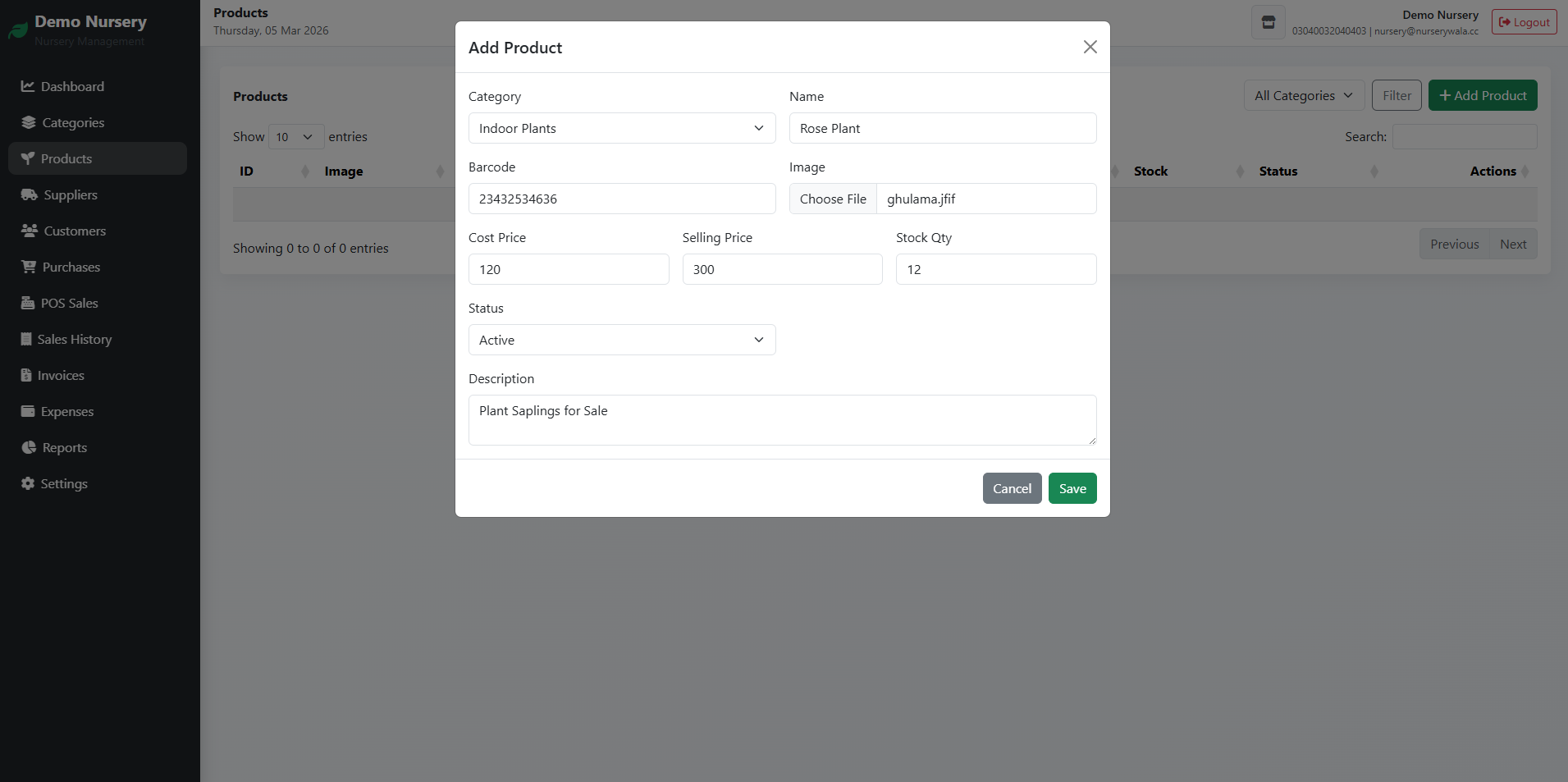Click inside the Search field

[x=1465, y=136]
